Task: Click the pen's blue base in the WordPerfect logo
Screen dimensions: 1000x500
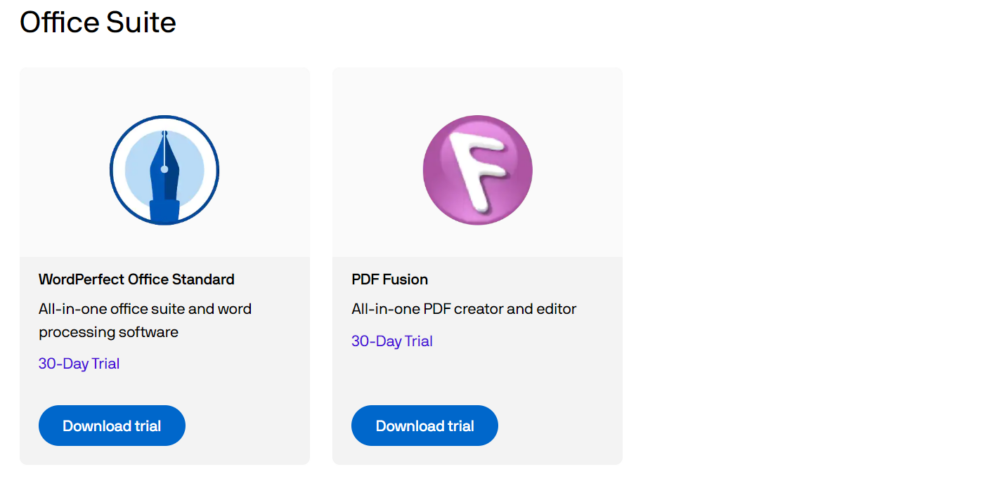Action: (x=164, y=212)
